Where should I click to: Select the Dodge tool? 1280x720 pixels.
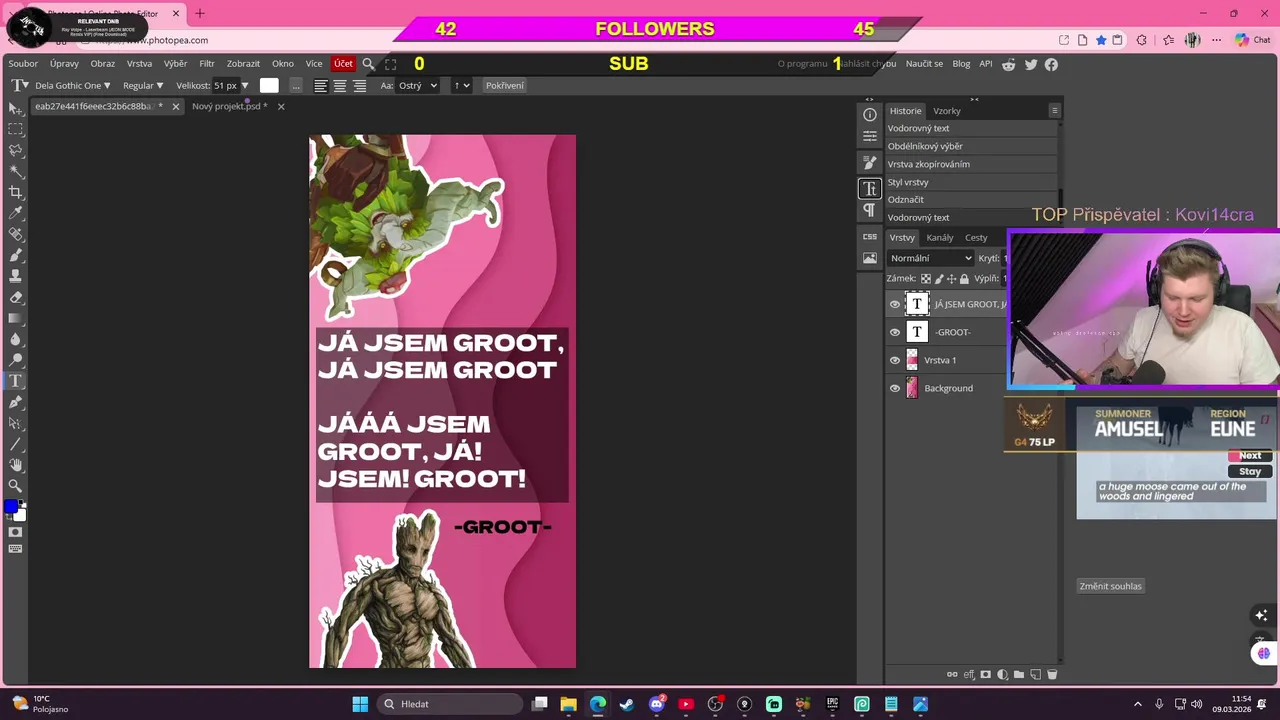[x=15, y=360]
